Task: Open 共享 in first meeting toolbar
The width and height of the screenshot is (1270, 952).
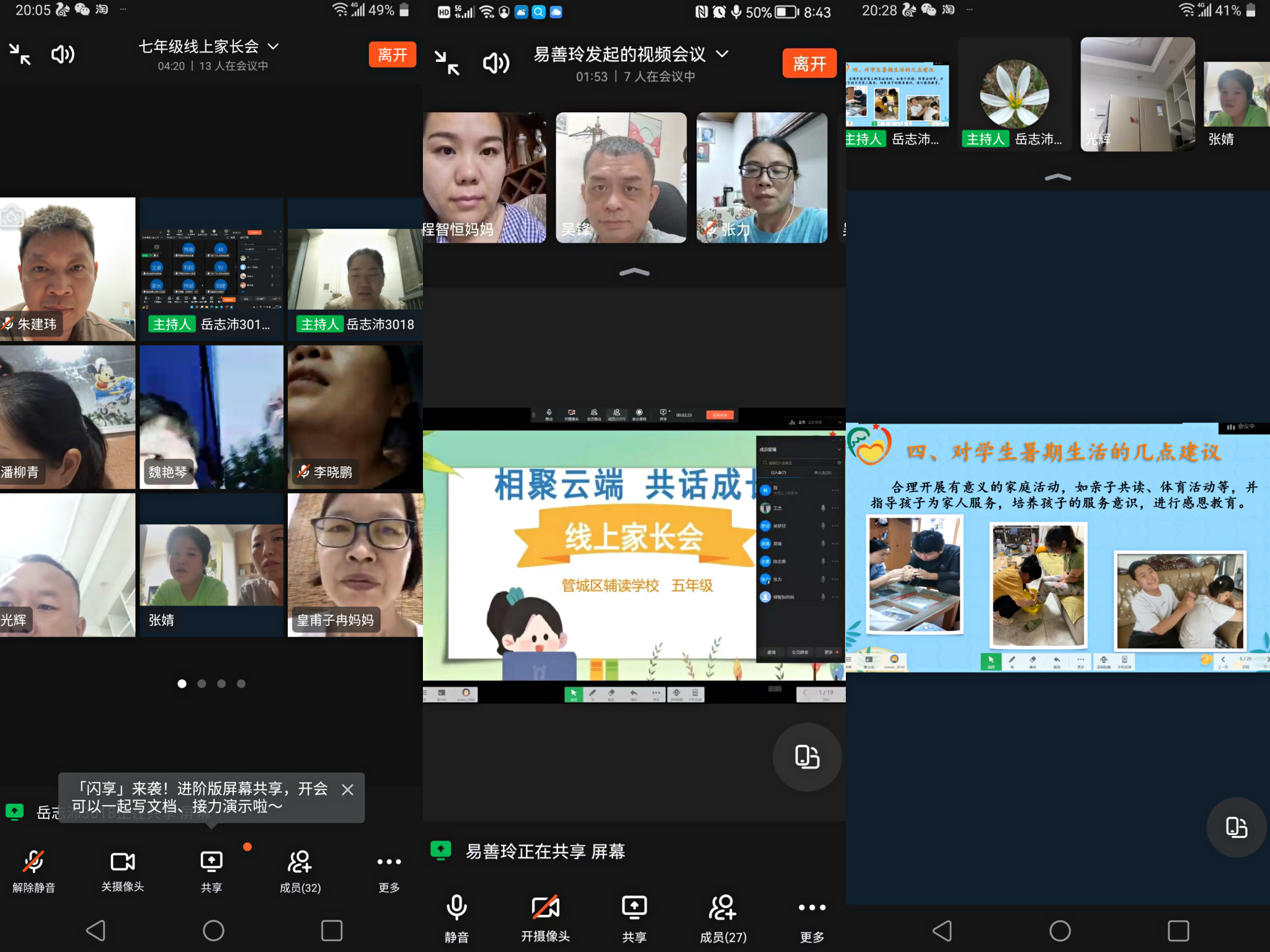Action: [x=211, y=871]
